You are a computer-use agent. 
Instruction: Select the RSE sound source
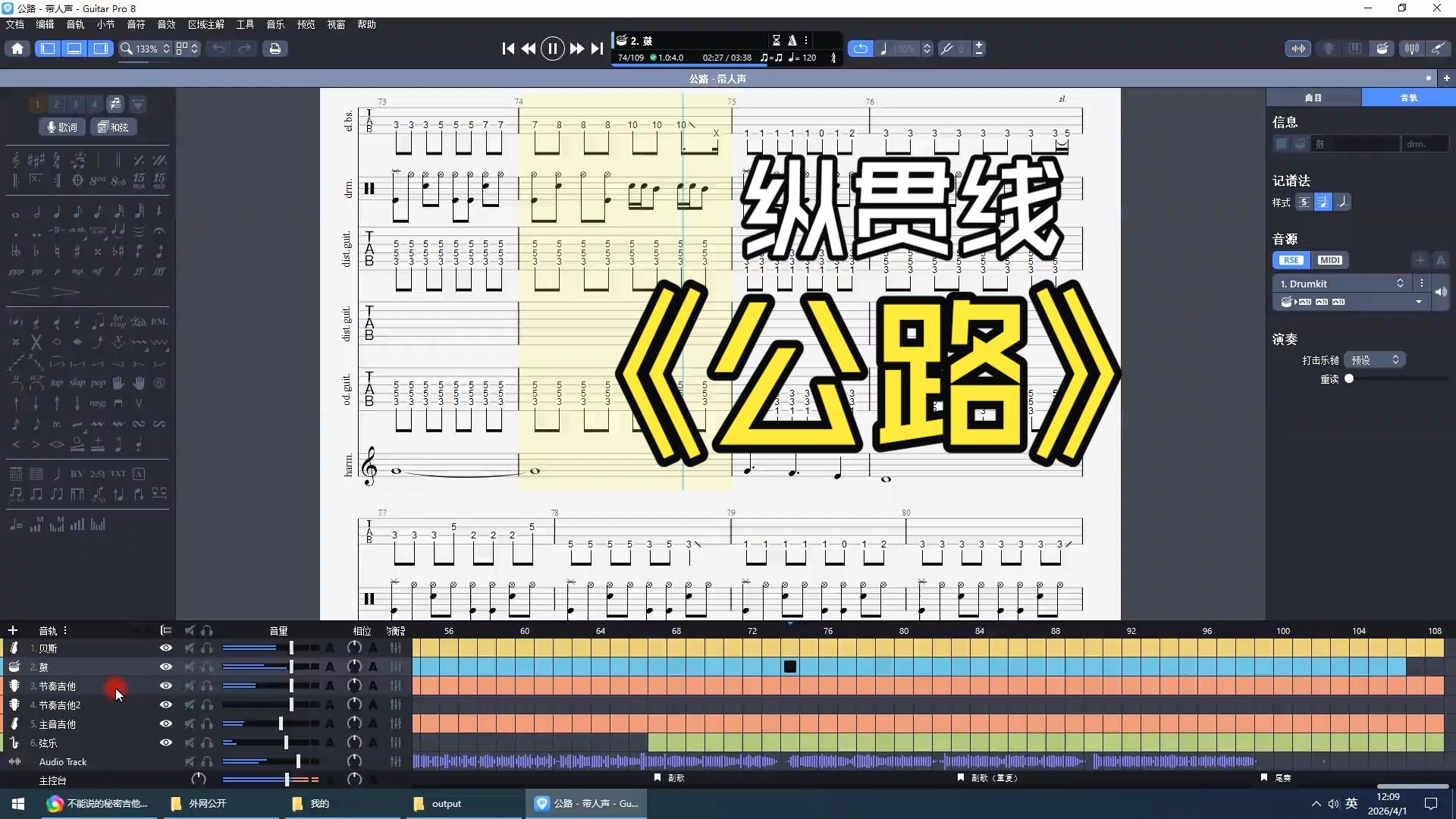[1291, 260]
